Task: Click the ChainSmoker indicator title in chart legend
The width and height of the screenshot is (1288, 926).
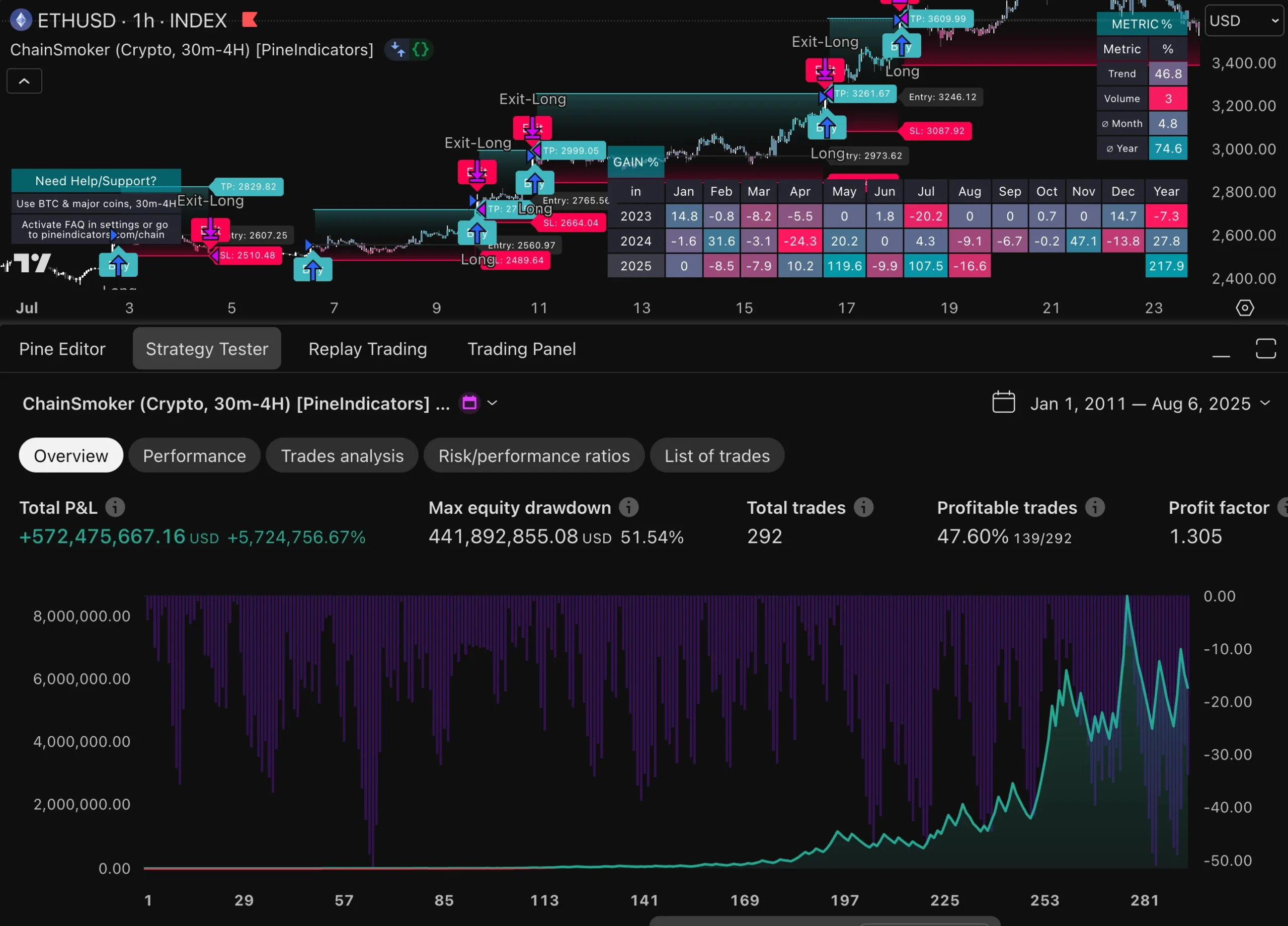Action: coord(192,49)
